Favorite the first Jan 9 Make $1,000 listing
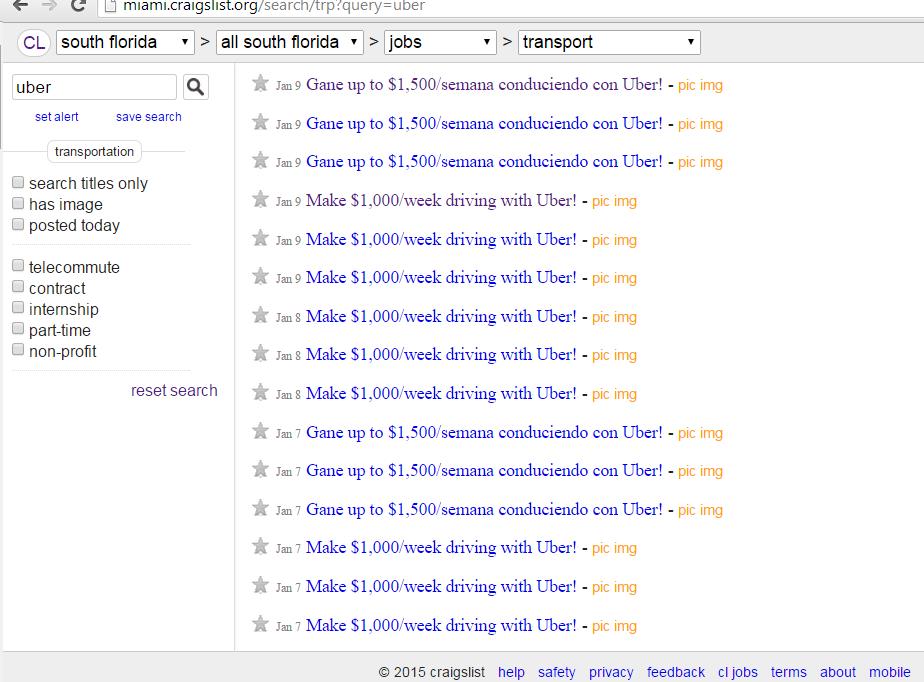This screenshot has width=924, height=682. [x=260, y=199]
